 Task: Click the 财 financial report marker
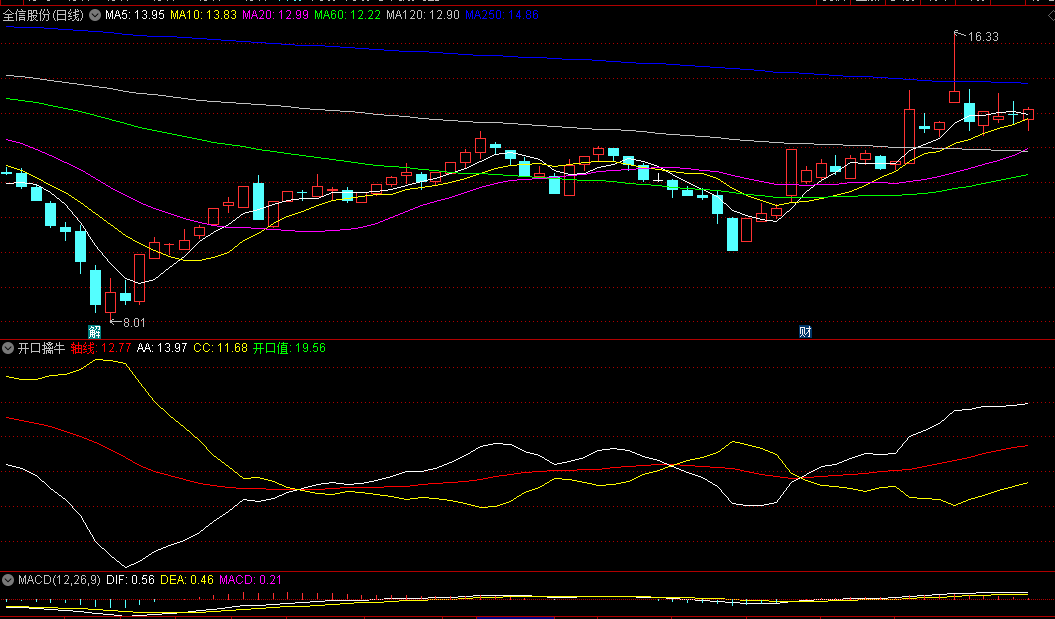[805, 331]
